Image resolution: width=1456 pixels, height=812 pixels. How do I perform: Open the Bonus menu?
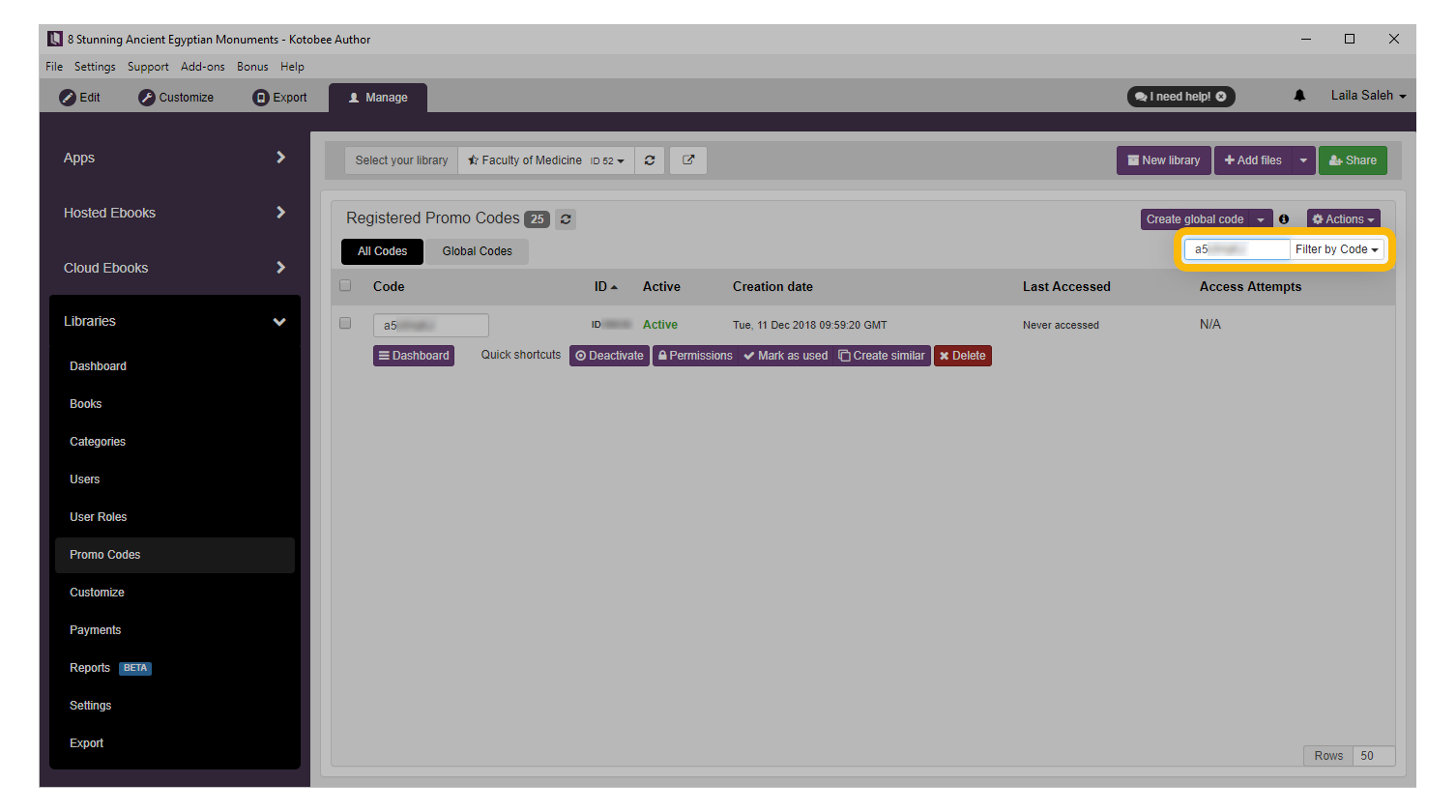tap(252, 67)
